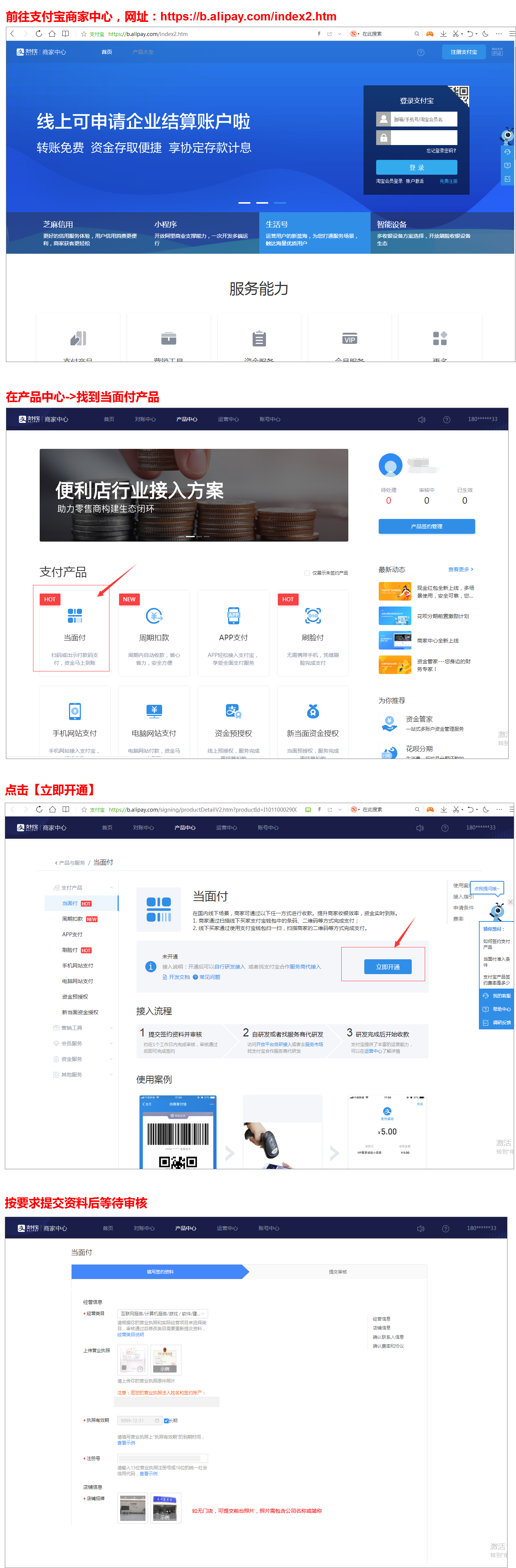Click the browser refresh icon on login page
Screen dimensions: 516x1568
point(38,33)
